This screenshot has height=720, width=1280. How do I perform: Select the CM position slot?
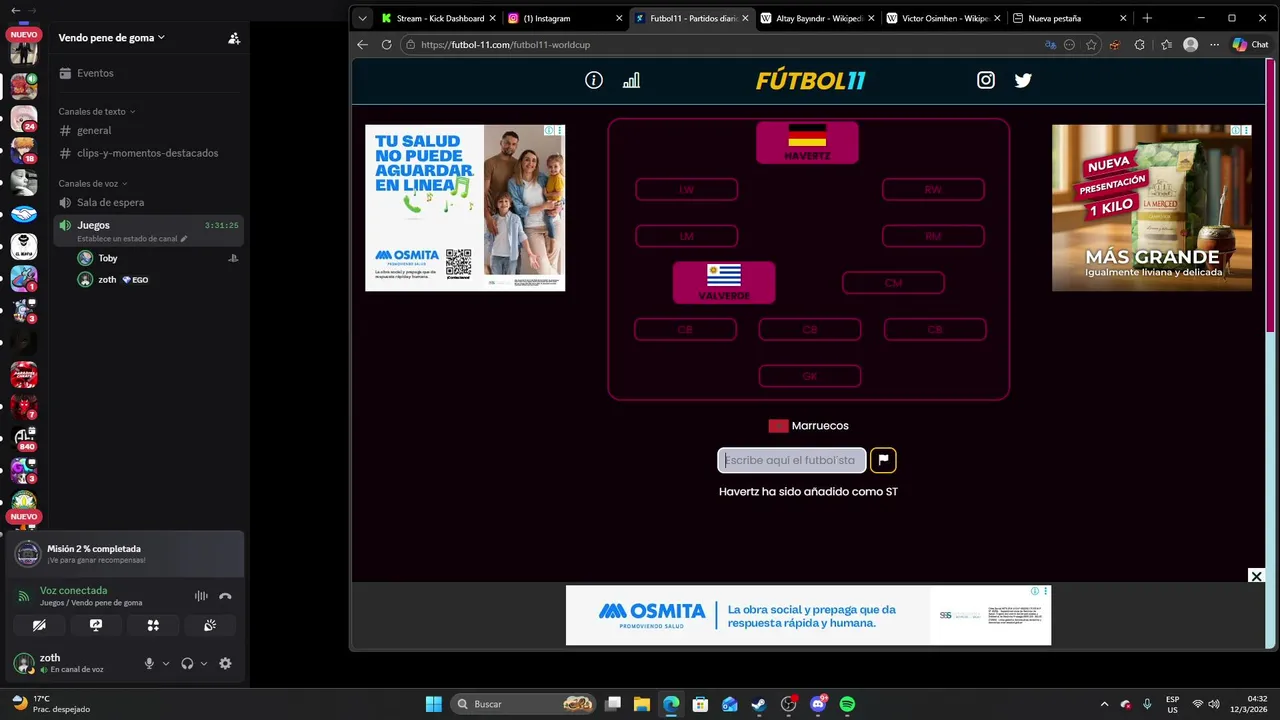tap(893, 283)
